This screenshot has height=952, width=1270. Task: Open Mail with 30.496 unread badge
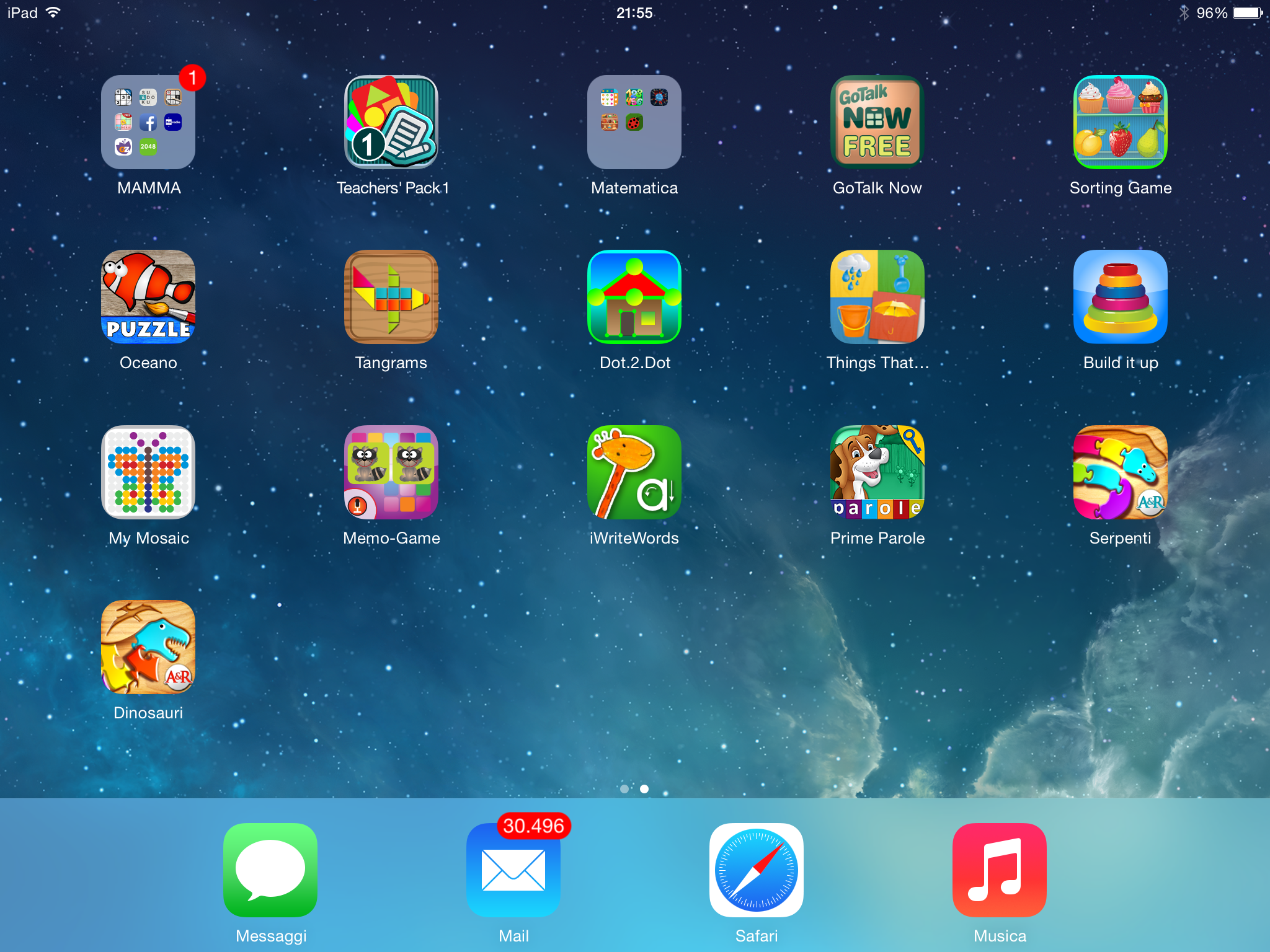(x=513, y=870)
